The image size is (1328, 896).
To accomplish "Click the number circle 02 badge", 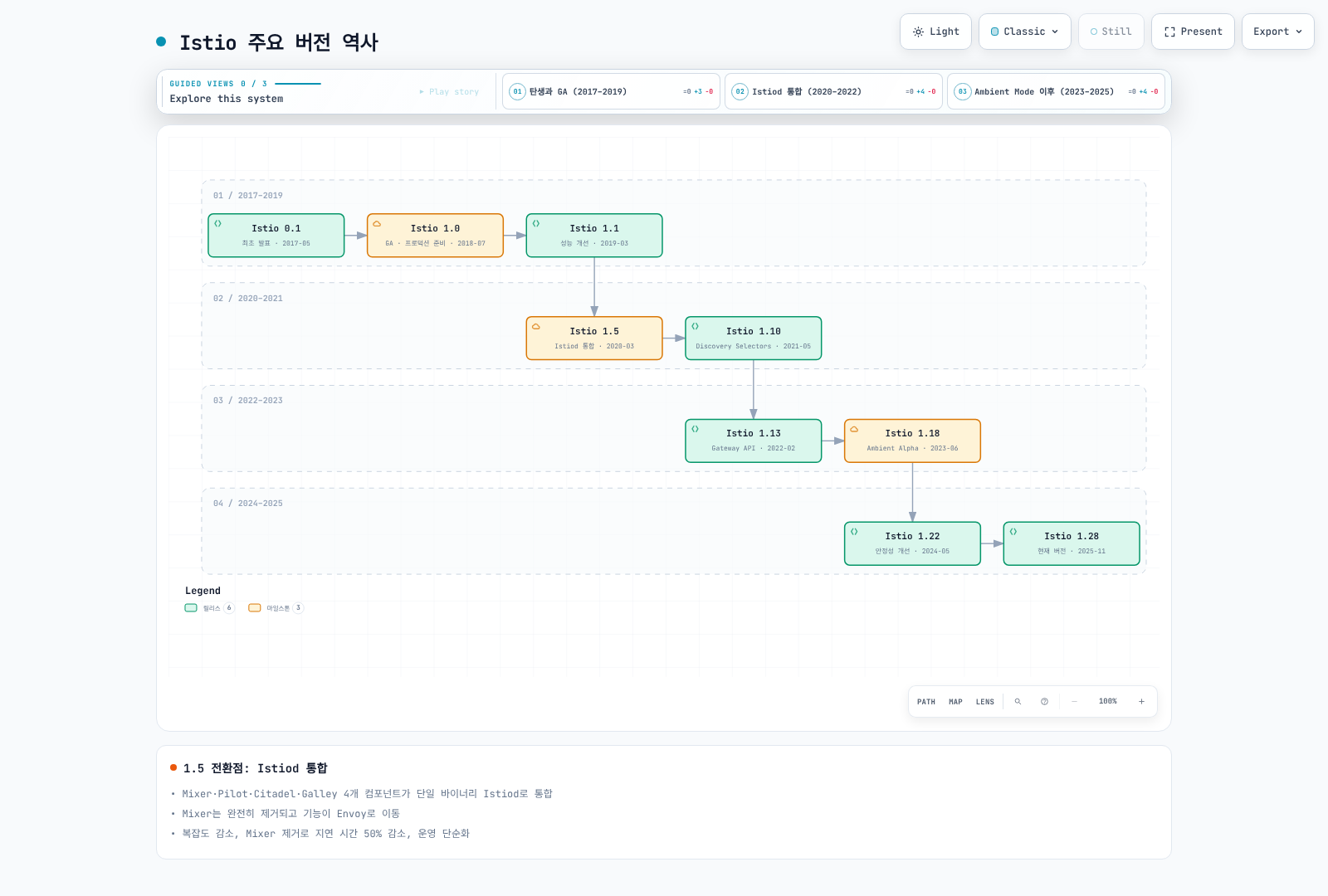I will click(740, 91).
